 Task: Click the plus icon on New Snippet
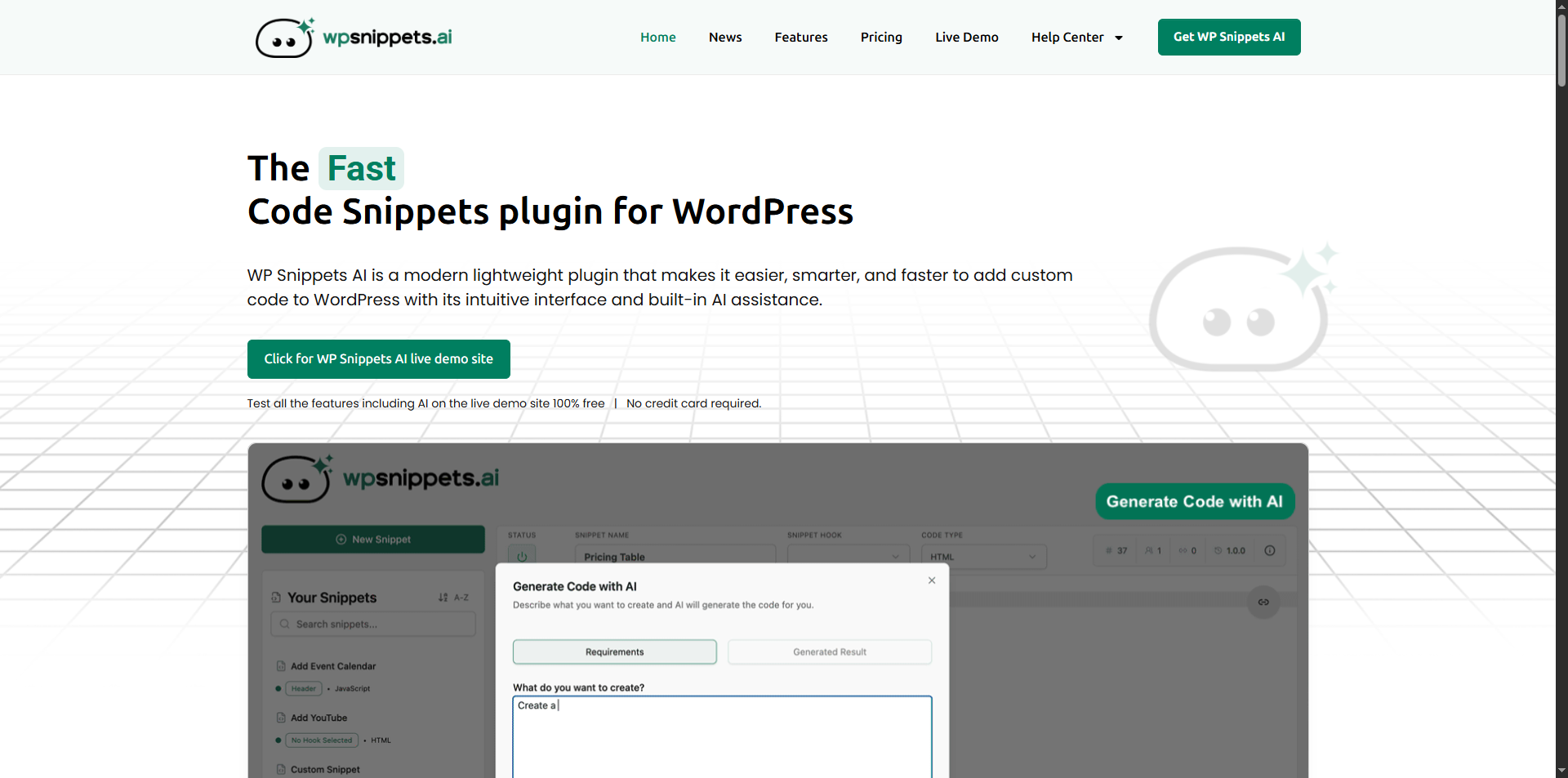(x=341, y=540)
